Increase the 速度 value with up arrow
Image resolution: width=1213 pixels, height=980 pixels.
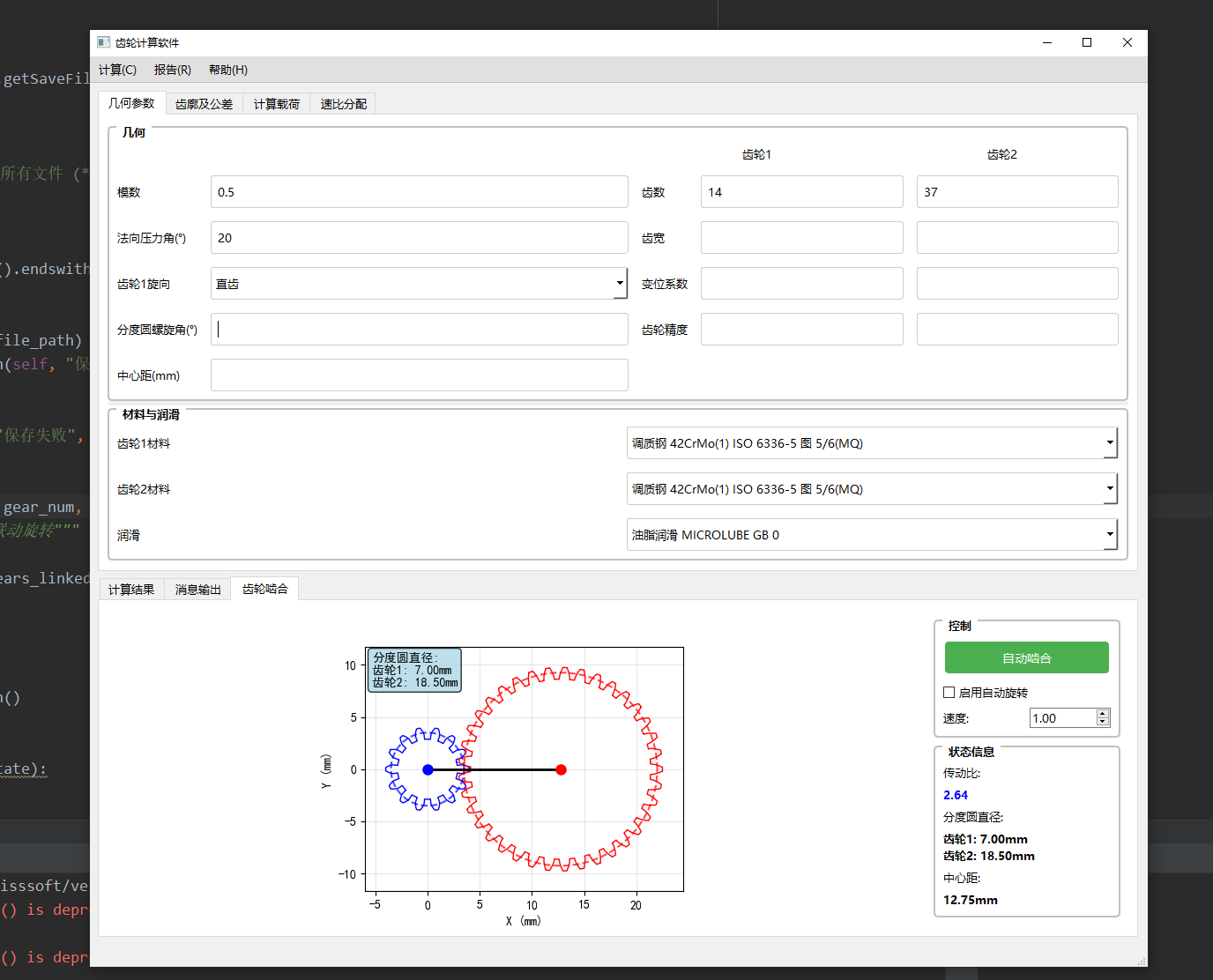click(x=1102, y=714)
